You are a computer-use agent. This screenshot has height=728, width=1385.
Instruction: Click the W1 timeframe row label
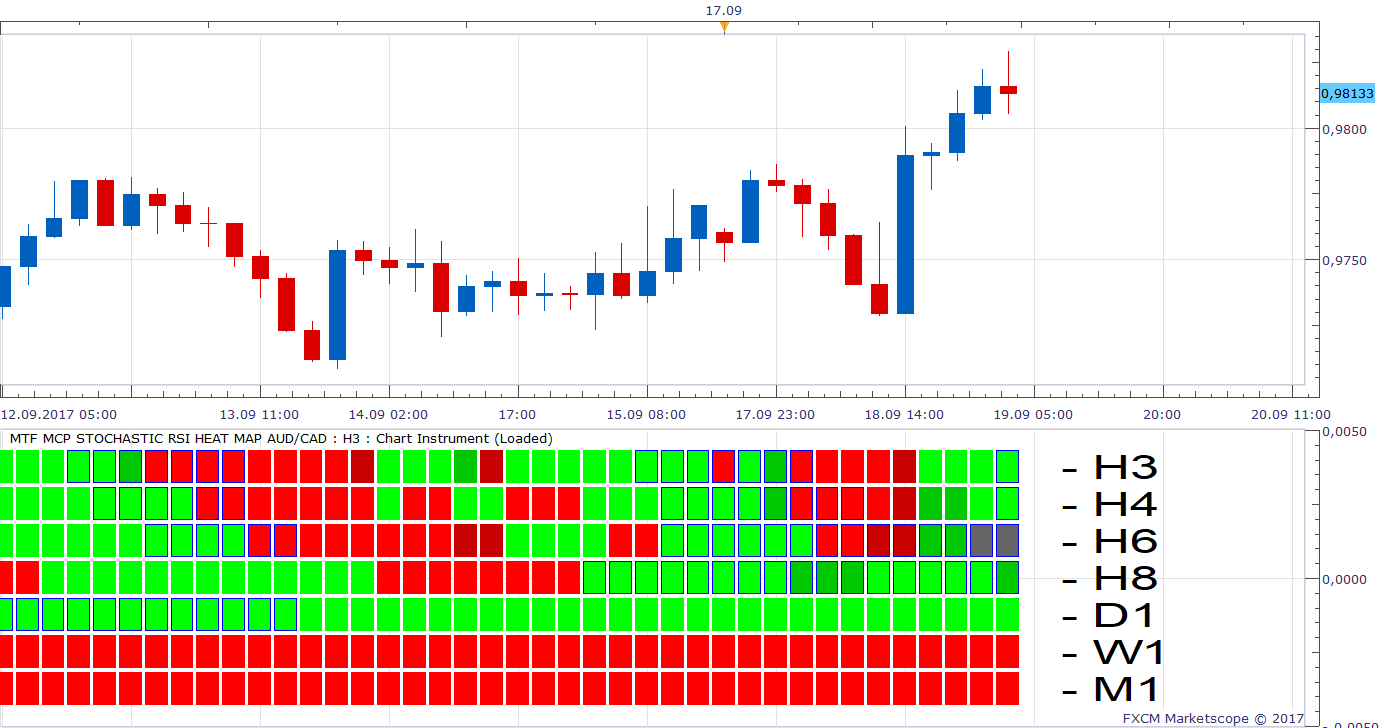[x=1113, y=652]
